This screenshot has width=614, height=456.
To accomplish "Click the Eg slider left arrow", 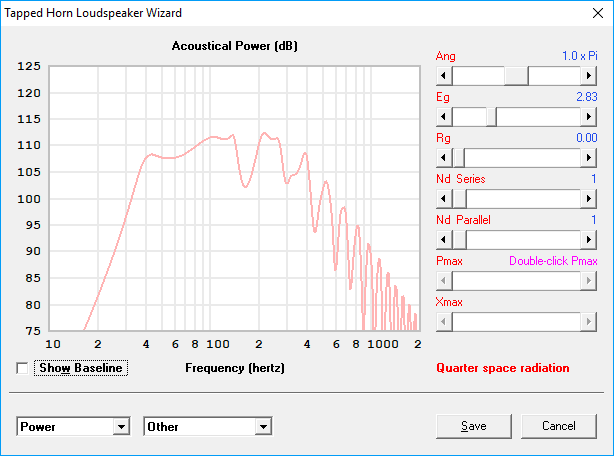I will click(x=444, y=117).
